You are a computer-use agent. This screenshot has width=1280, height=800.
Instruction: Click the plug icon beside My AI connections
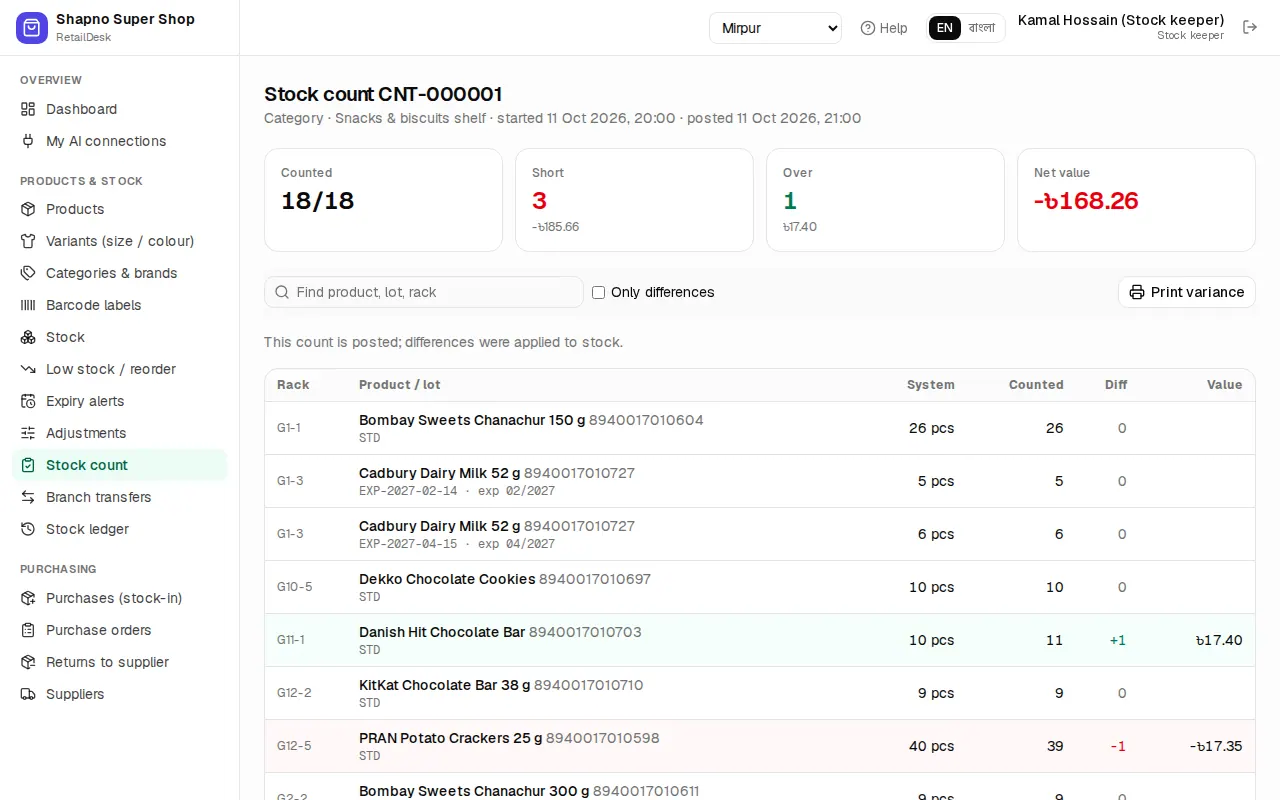point(28,141)
